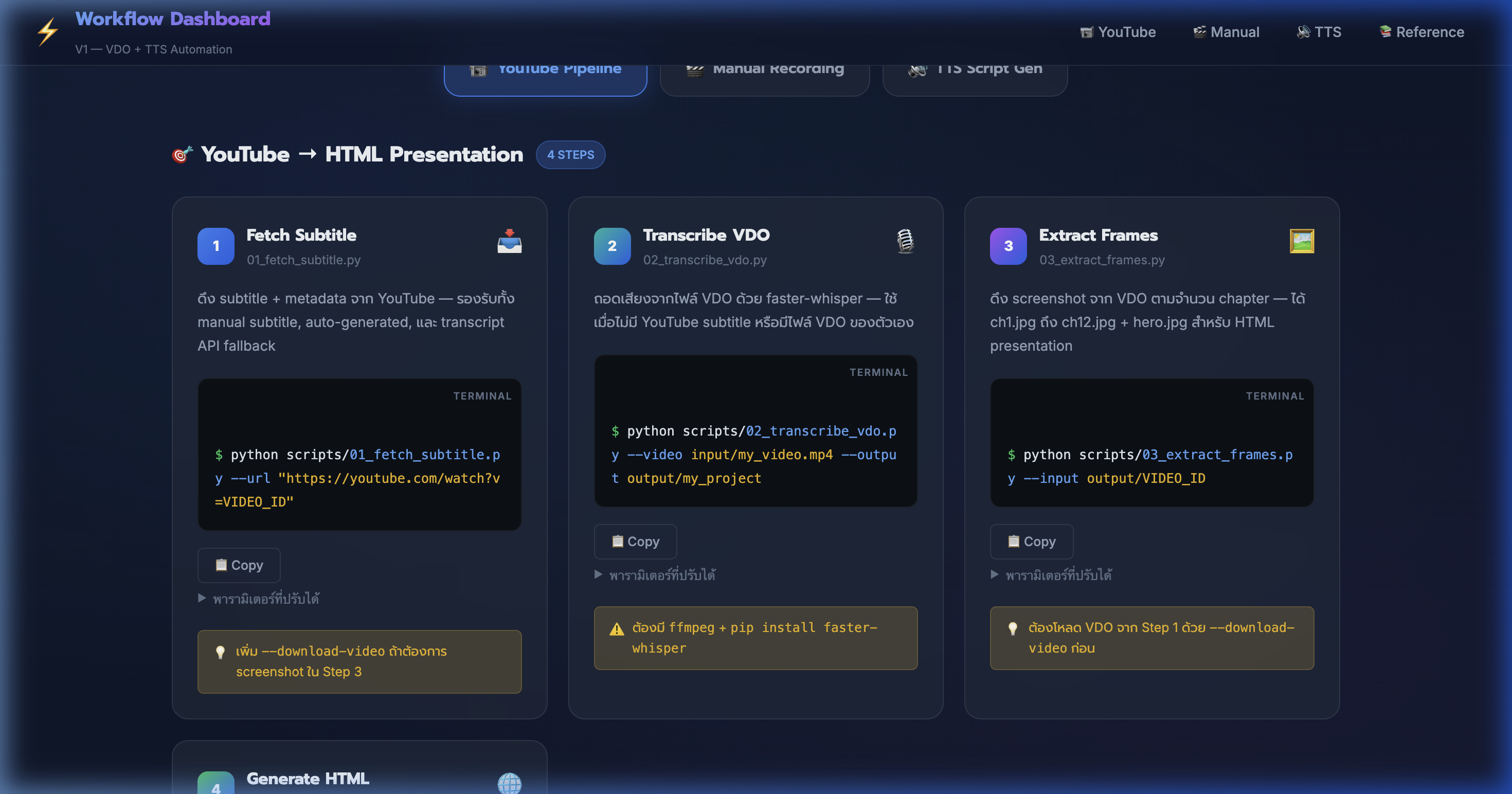Click the microphone icon on Transcribe VDO card
Screen dimensions: 1512x794
(905, 241)
